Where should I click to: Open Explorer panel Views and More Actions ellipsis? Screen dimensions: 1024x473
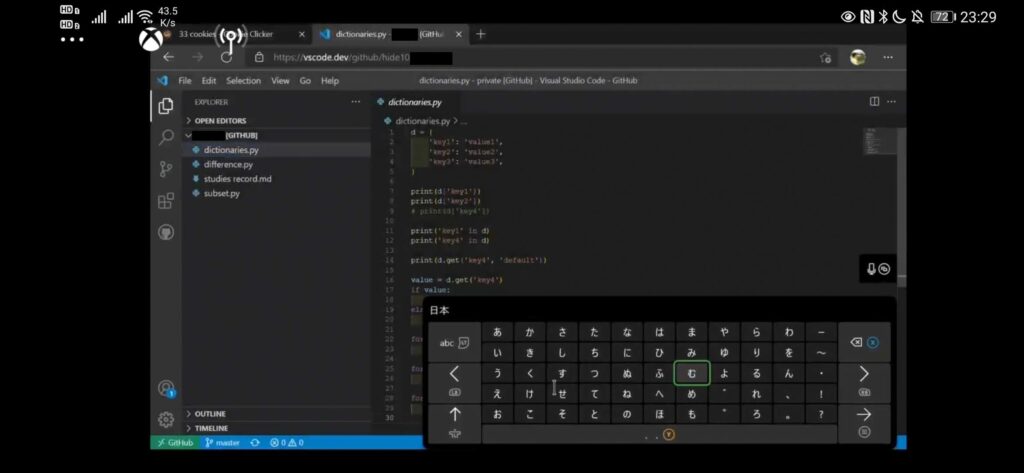[355, 102]
